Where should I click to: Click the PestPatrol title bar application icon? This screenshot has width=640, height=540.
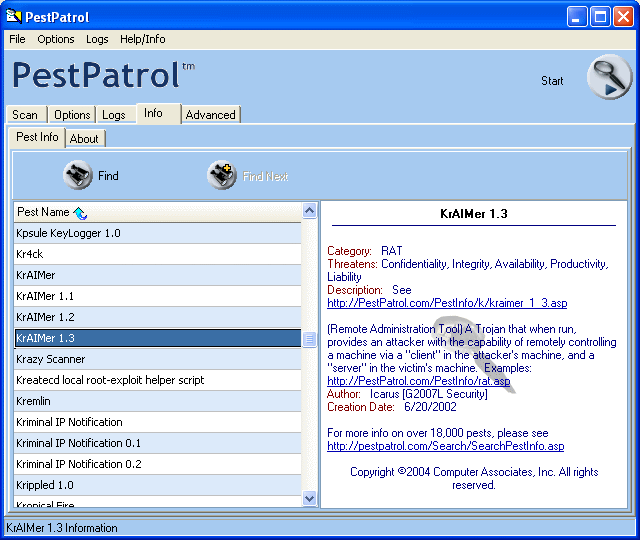[x=14, y=16]
